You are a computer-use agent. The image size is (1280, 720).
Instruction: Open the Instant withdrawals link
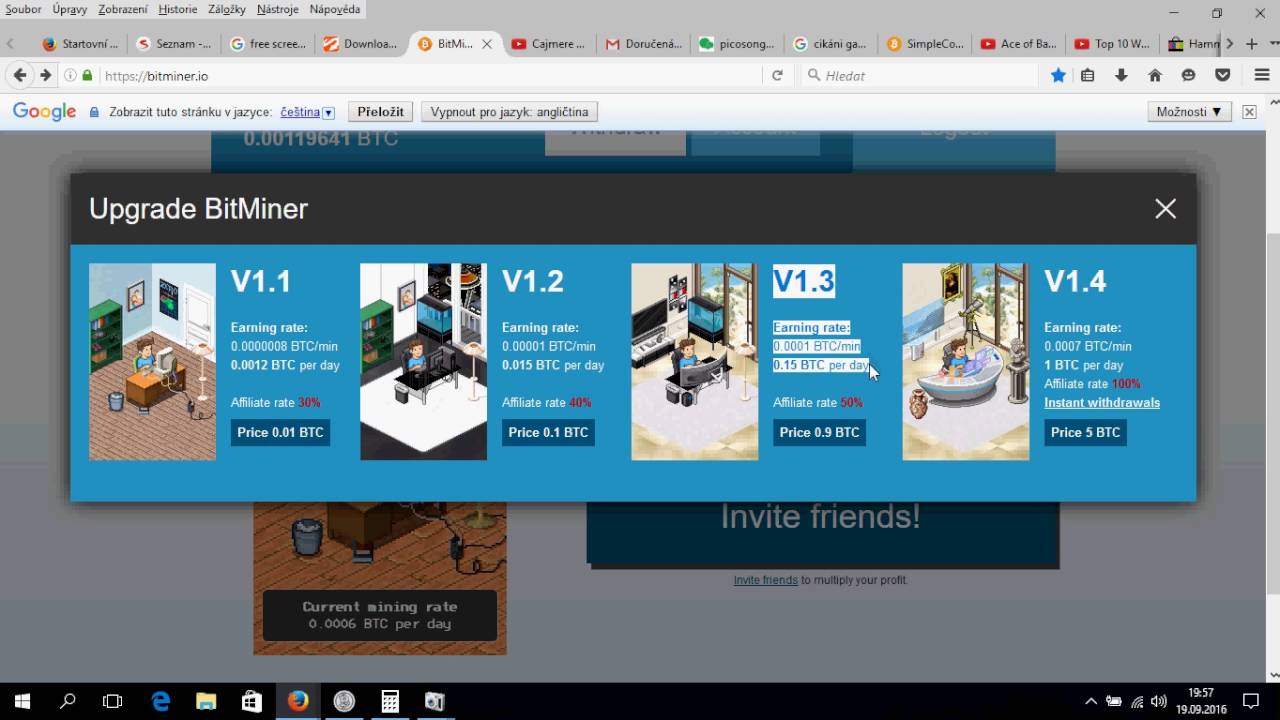(x=1102, y=403)
